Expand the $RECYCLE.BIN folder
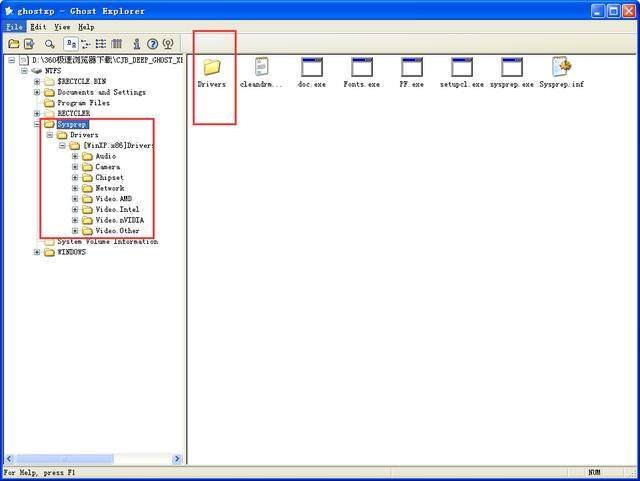This screenshot has width=640, height=481. (x=37, y=82)
